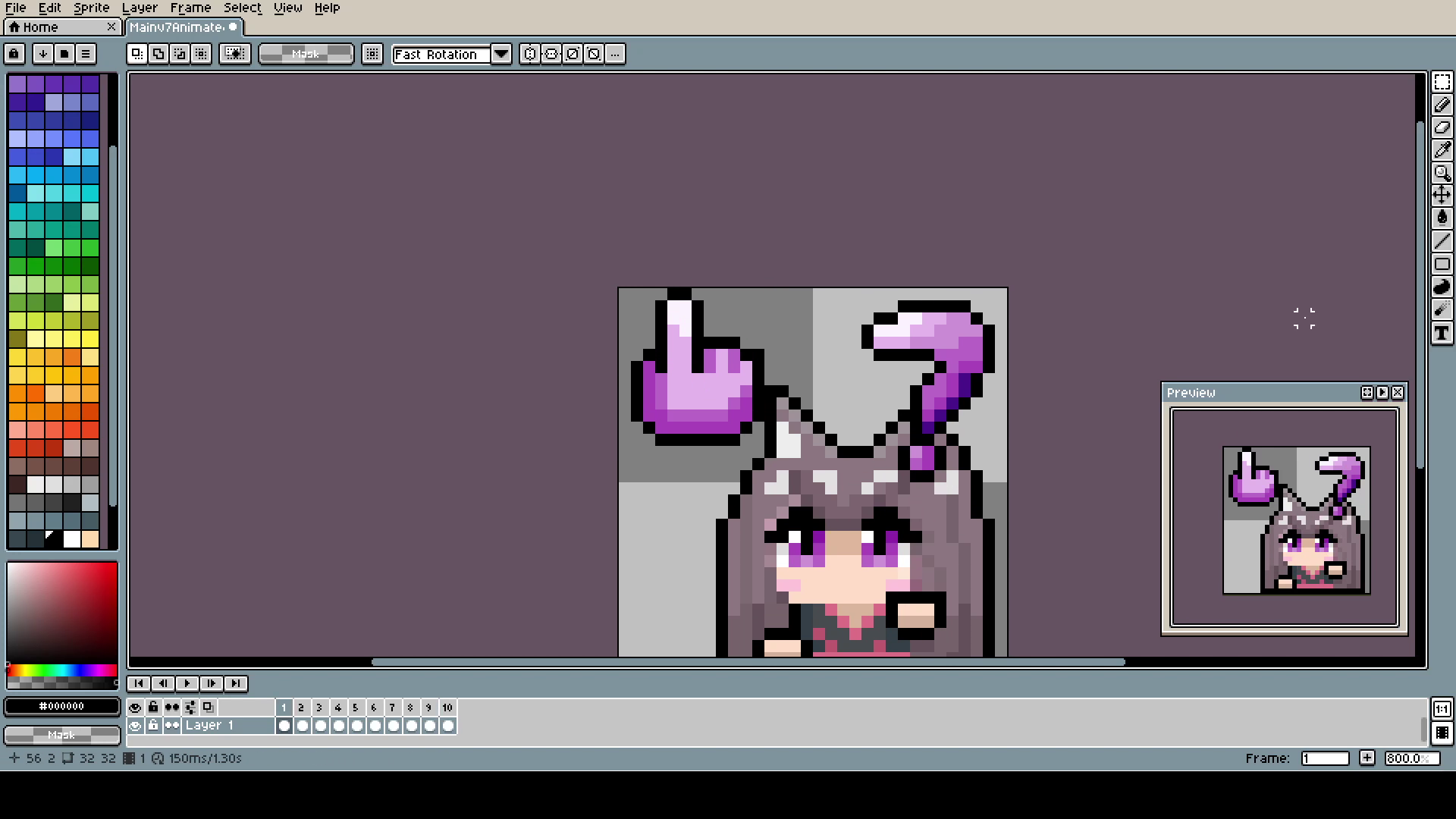Viewport: 1456px width, 819px height.
Task: Click the Mask button in context bar
Action: click(x=306, y=54)
